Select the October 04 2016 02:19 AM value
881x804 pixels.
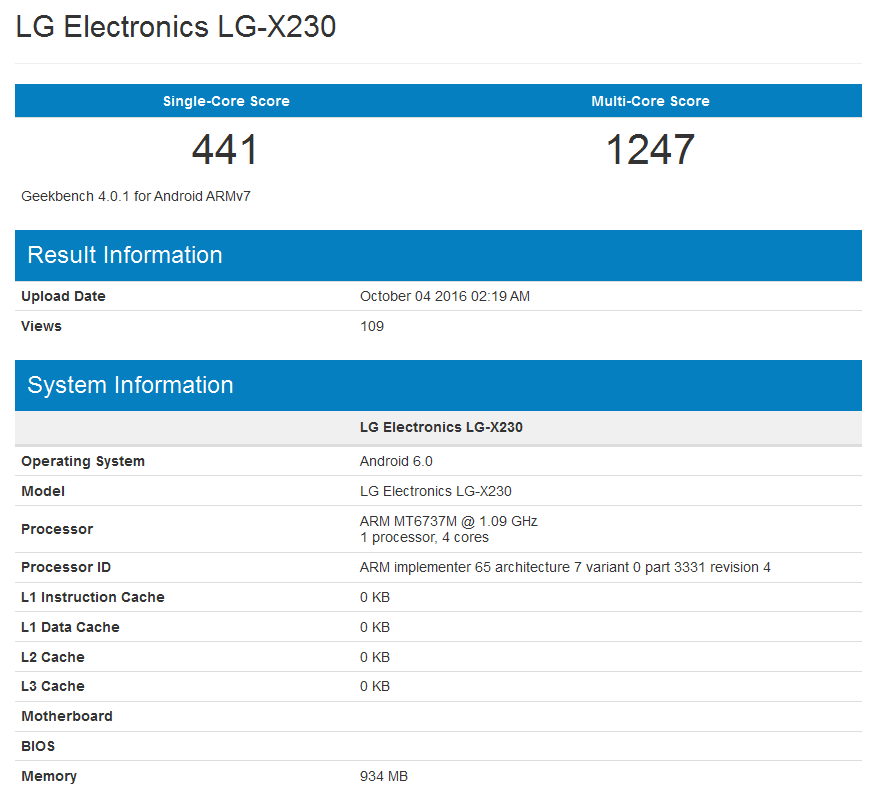point(444,296)
